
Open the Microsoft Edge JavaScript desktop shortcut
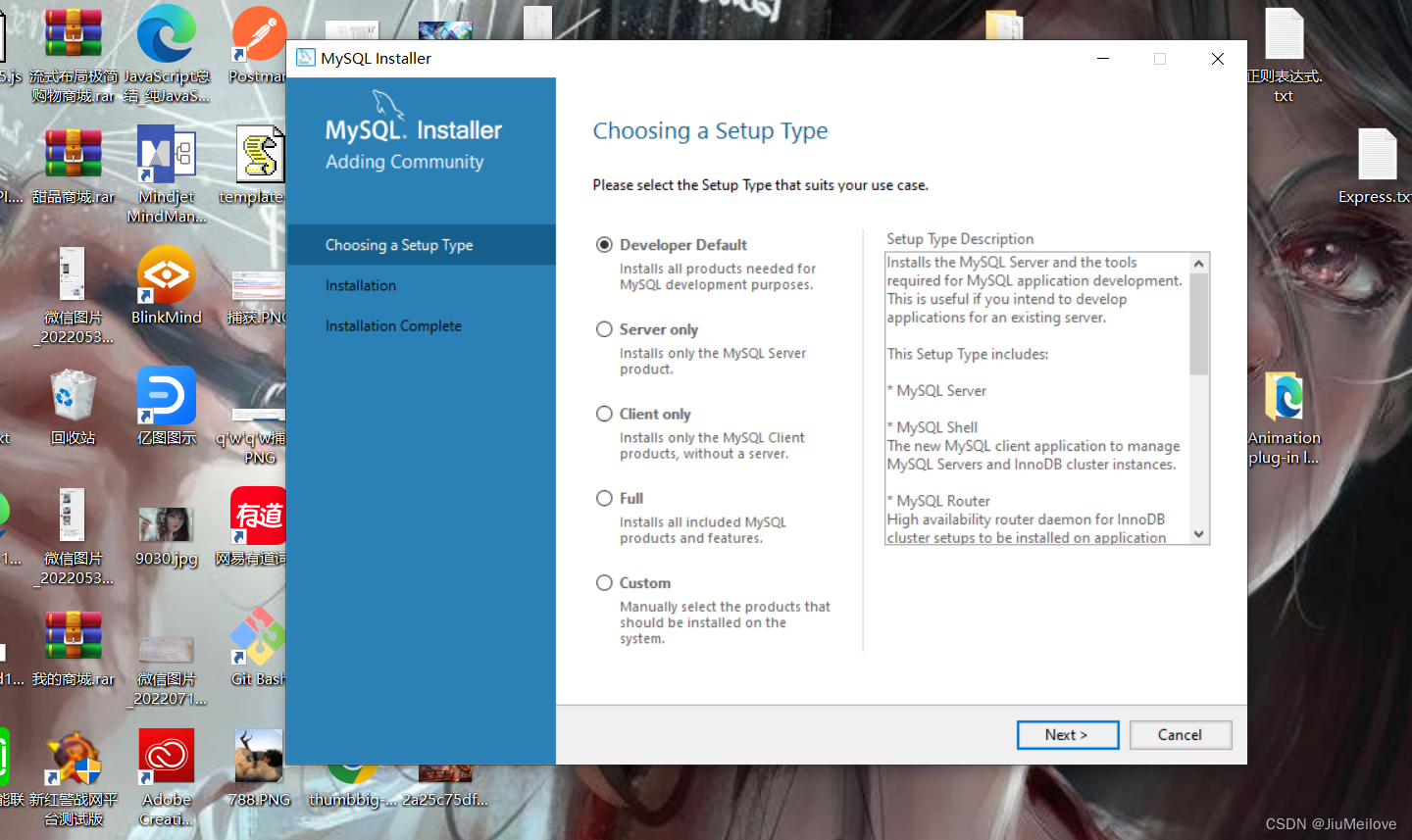tap(167, 54)
